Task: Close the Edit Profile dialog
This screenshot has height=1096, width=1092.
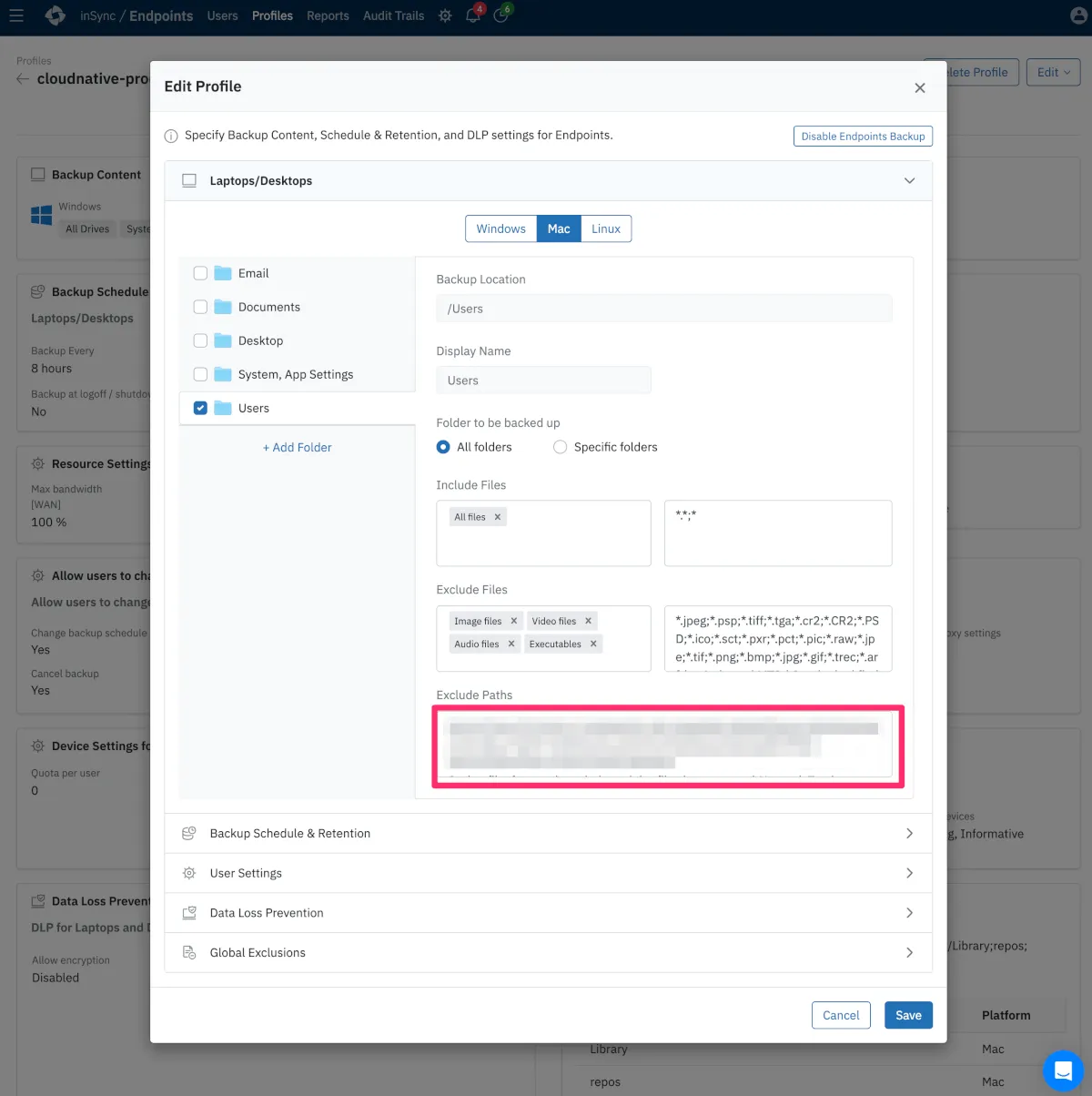Action: click(x=919, y=87)
